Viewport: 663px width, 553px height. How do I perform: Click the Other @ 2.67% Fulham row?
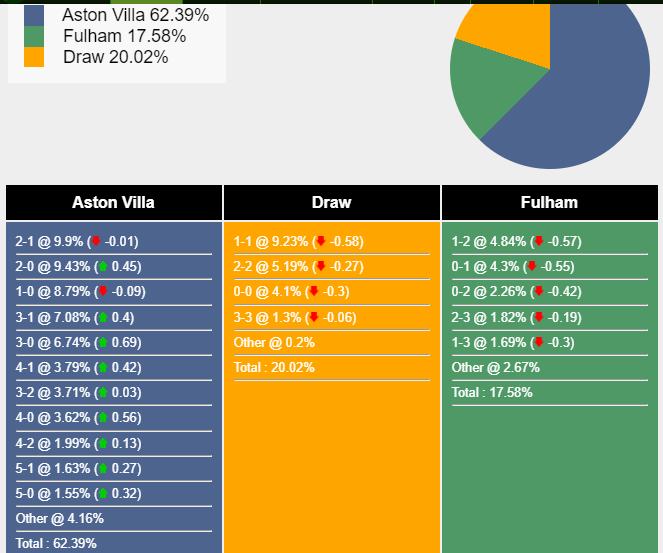click(x=550, y=367)
